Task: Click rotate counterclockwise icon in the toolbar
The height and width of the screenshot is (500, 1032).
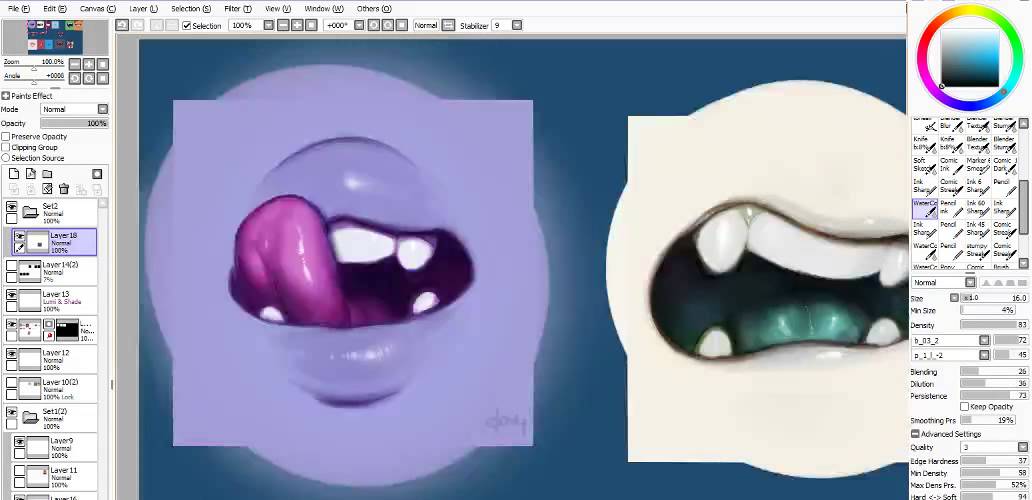Action: click(x=373, y=25)
